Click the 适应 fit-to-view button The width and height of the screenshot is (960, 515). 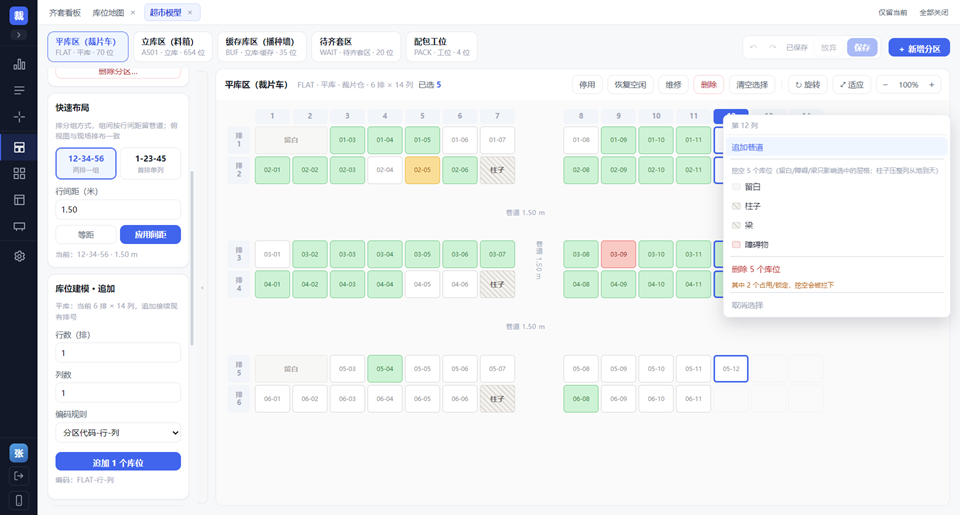click(x=852, y=85)
